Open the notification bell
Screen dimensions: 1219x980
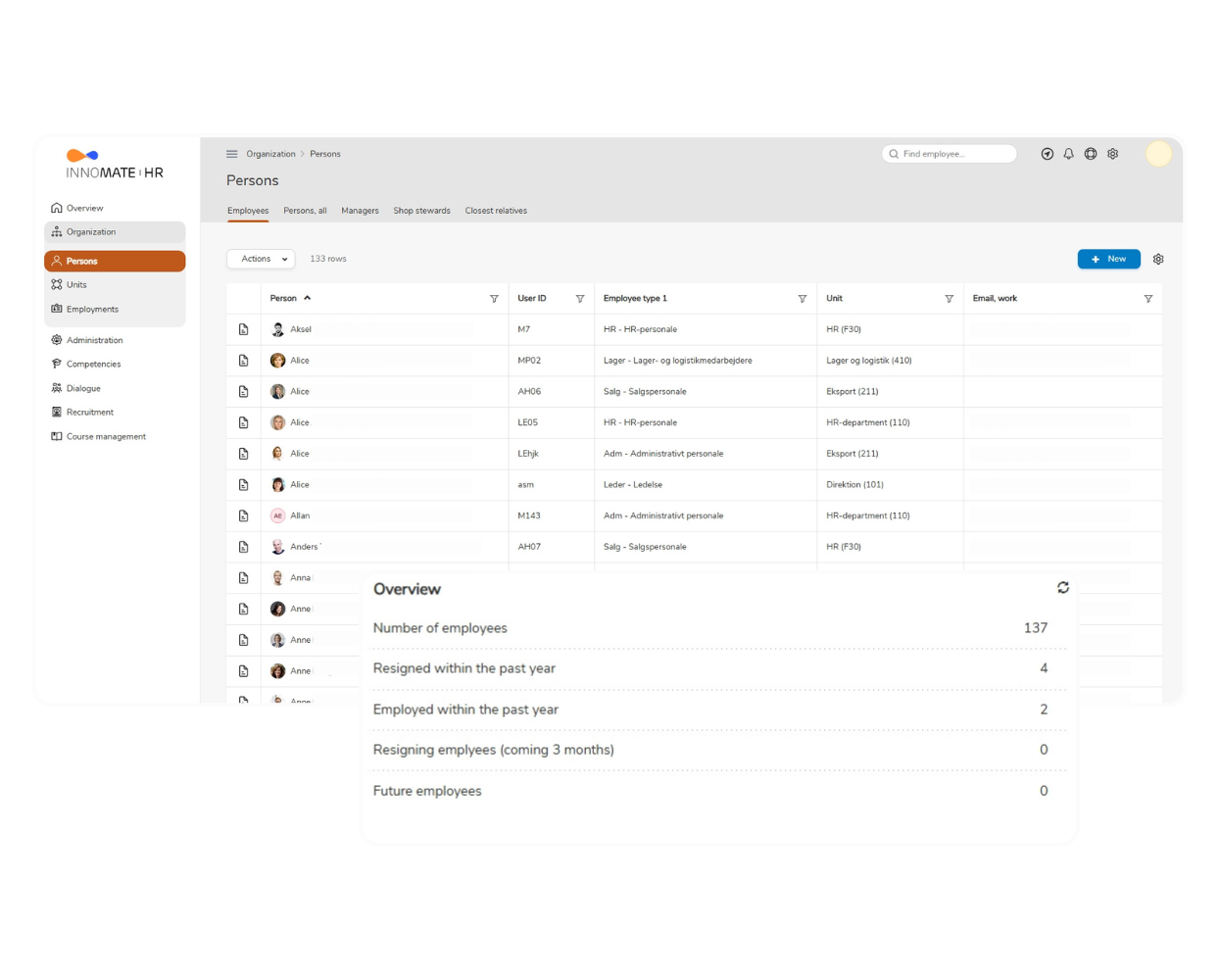coord(1068,154)
